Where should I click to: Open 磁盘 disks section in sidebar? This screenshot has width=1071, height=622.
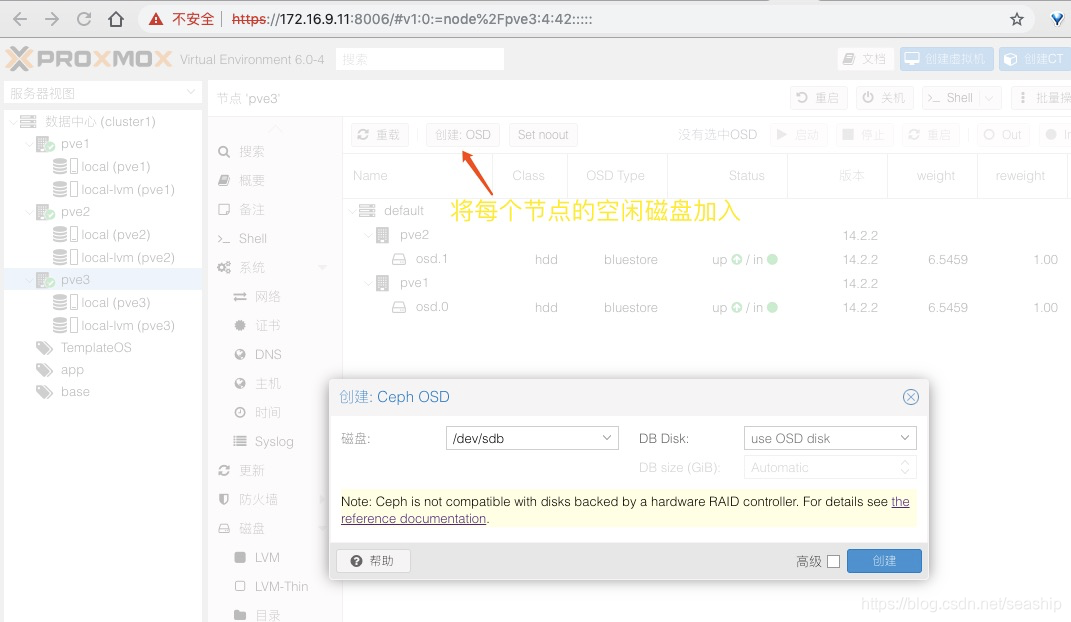[266, 528]
